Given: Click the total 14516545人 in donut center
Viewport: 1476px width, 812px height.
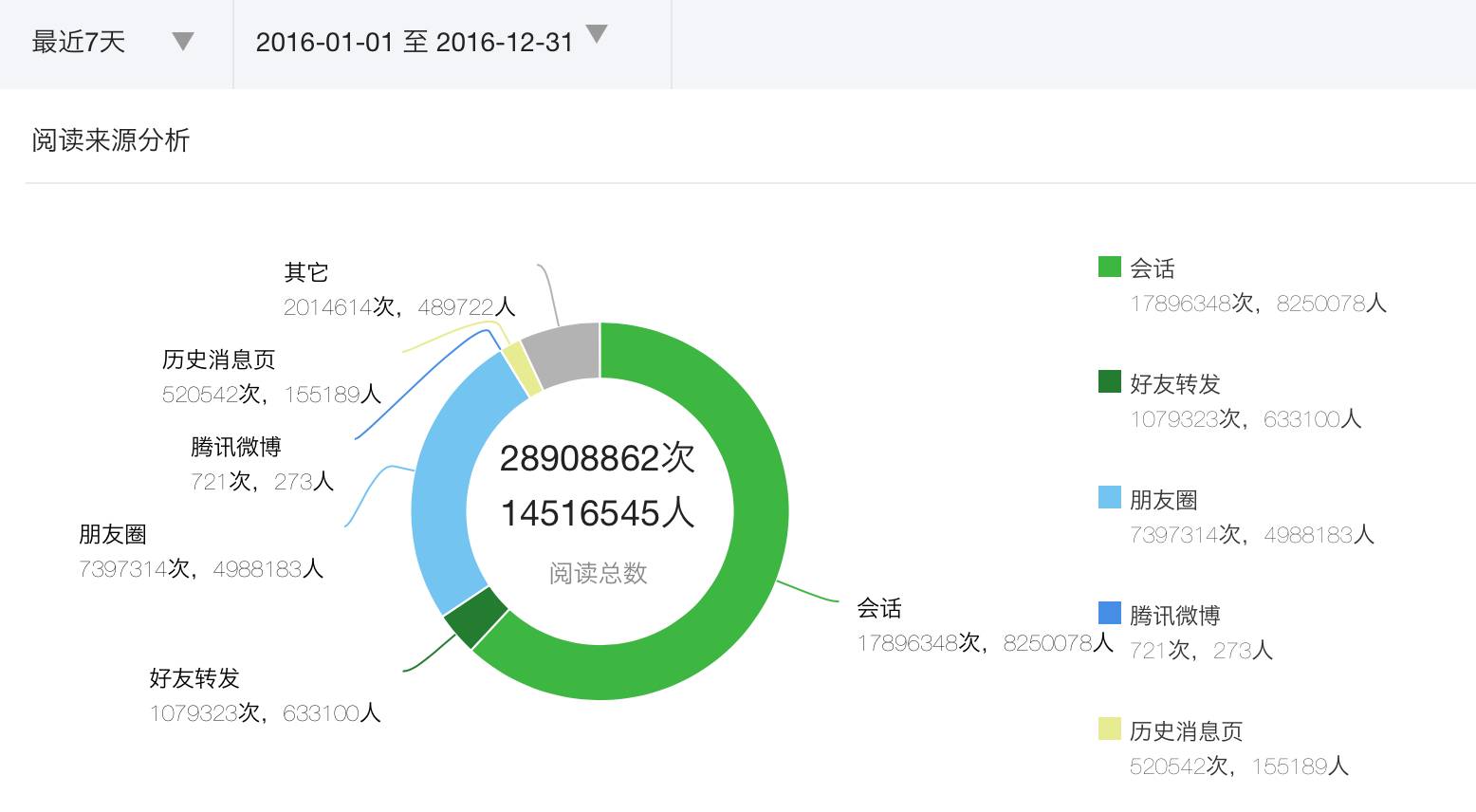Looking at the screenshot, I should click(598, 514).
